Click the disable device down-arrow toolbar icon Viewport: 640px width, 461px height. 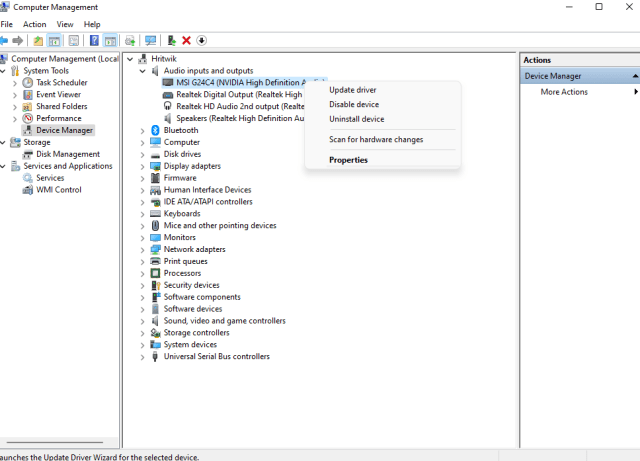201,41
